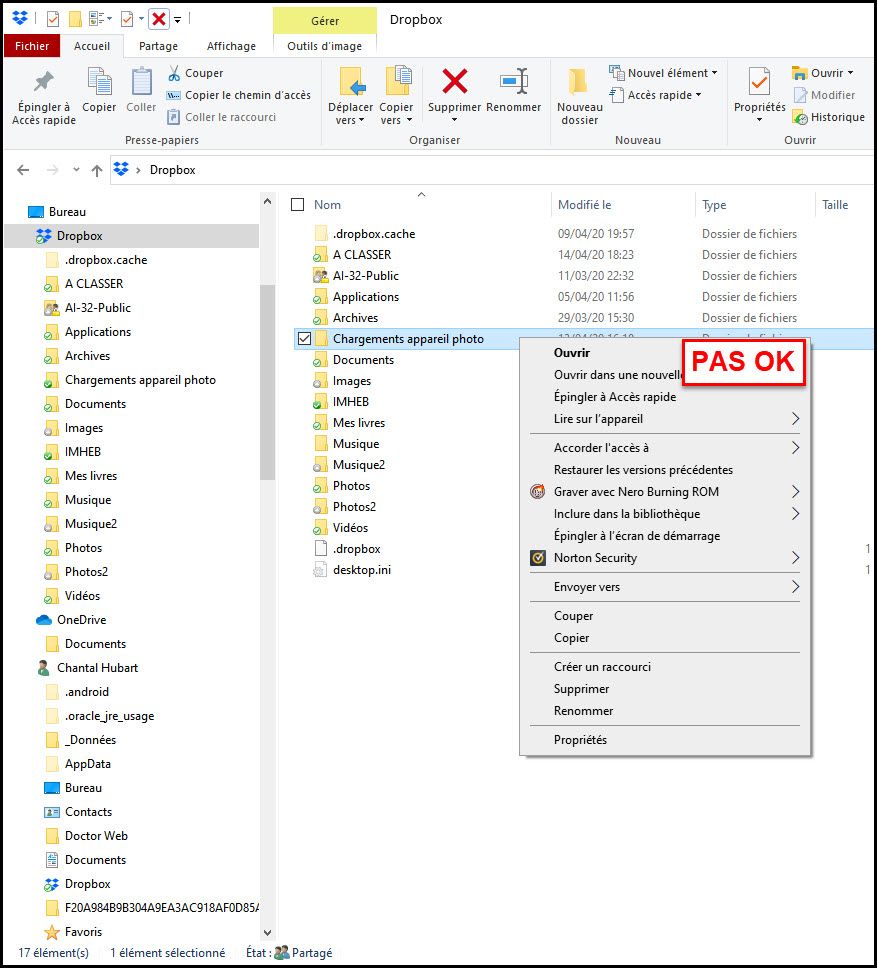This screenshot has height=968, width=877.
Task: Click the back navigation arrow
Action: pos(23,170)
